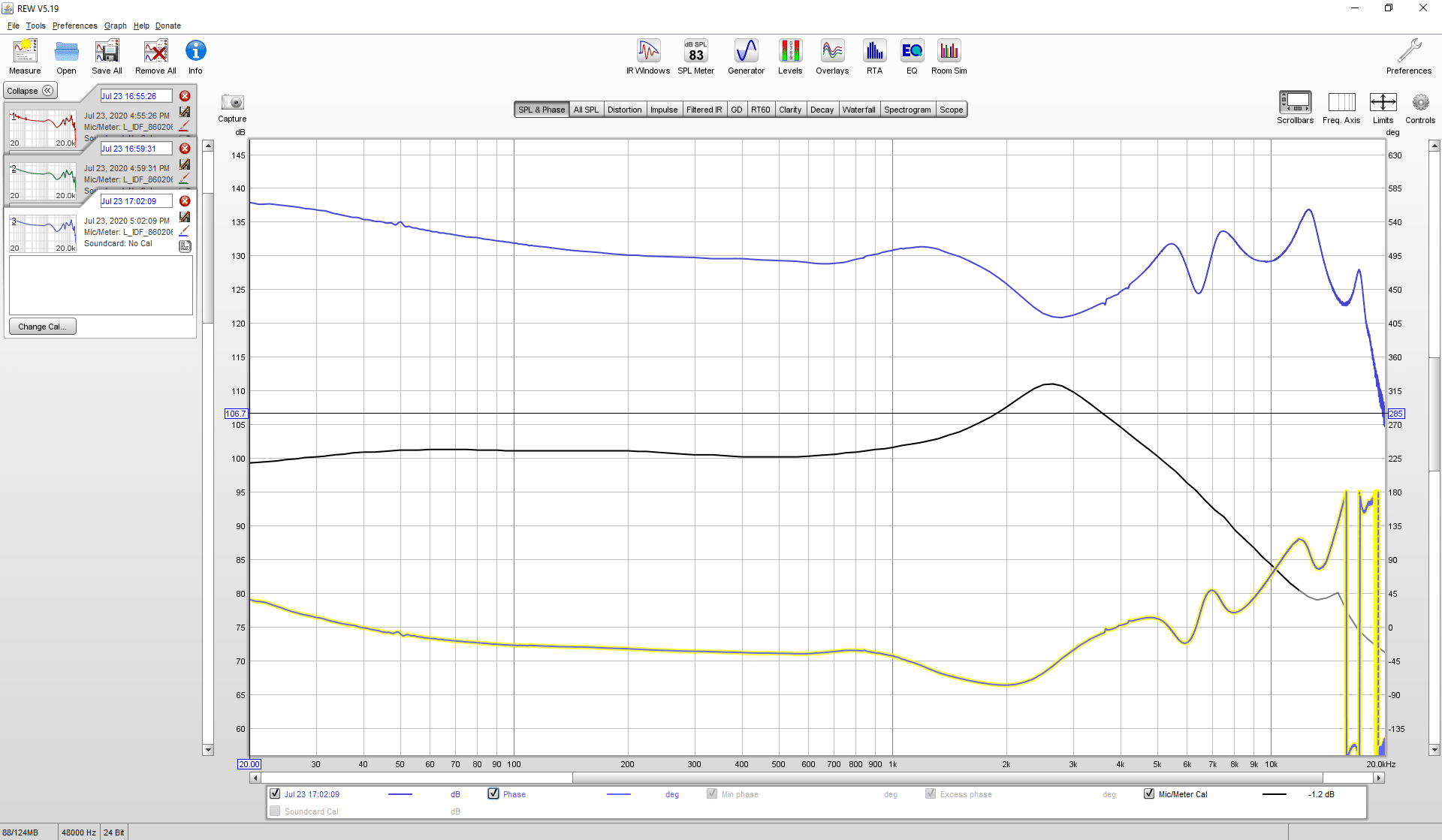Open the EQ window
The image size is (1442, 840).
click(912, 51)
